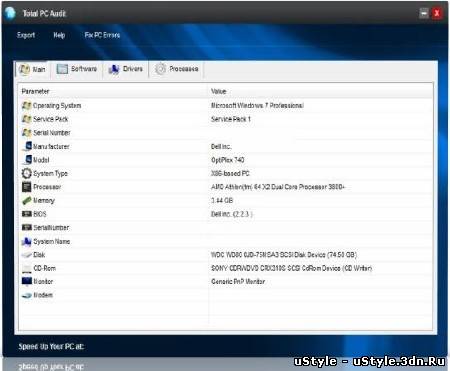
Task: Click the Memory RAM stick icon
Action: [26, 201]
